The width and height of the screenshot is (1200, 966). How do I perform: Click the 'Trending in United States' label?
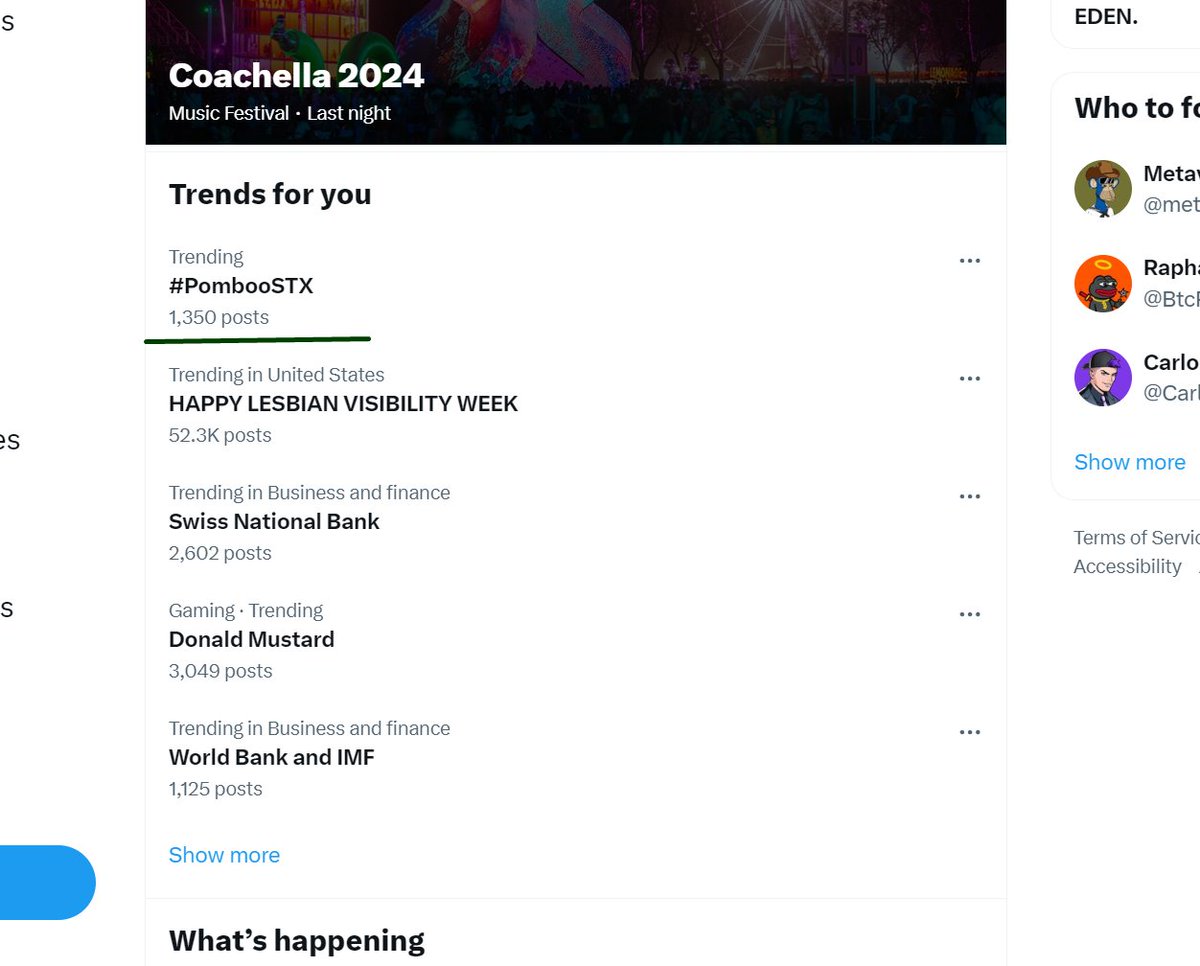point(277,375)
